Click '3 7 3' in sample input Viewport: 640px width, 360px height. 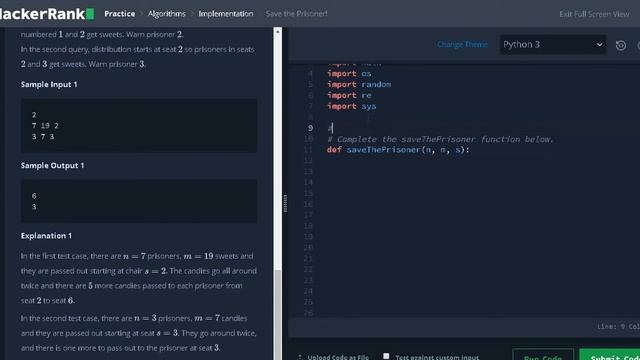click(43, 137)
